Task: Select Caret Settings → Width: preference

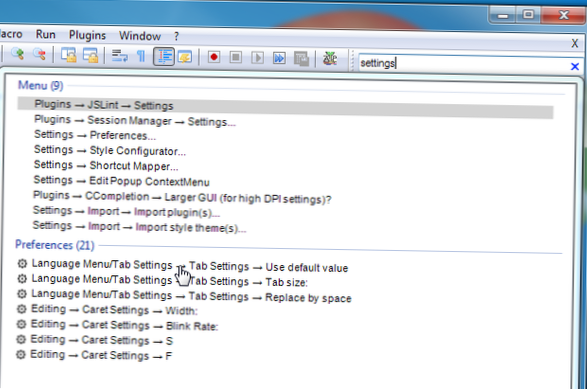Action: 107,310
